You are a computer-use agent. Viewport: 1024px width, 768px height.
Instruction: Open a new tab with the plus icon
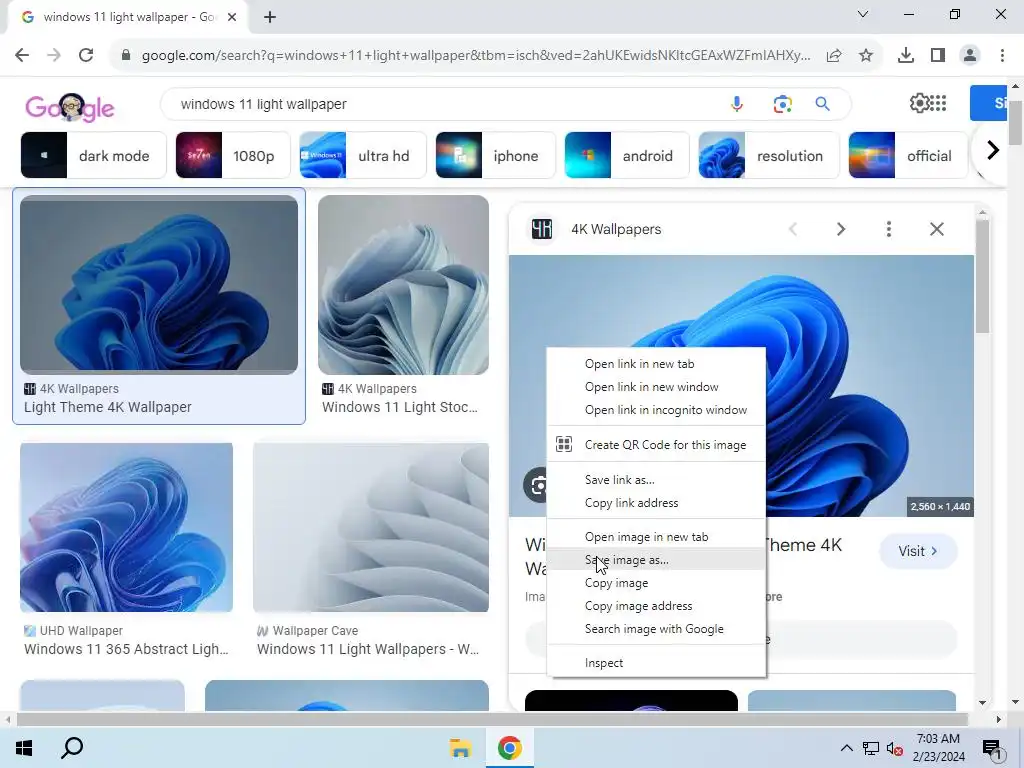click(270, 18)
